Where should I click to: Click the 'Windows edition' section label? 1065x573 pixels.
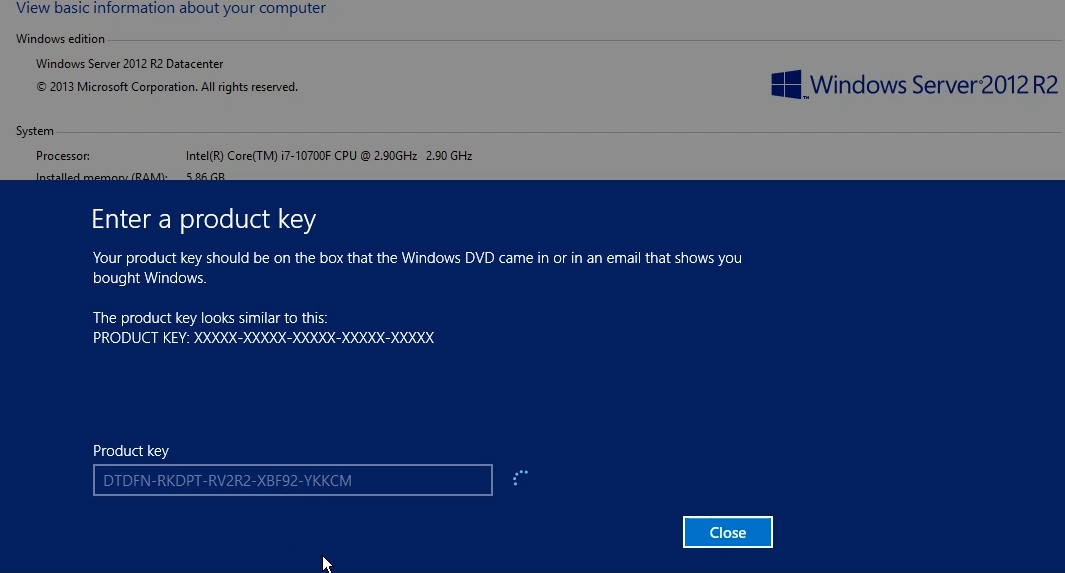[x=60, y=39]
